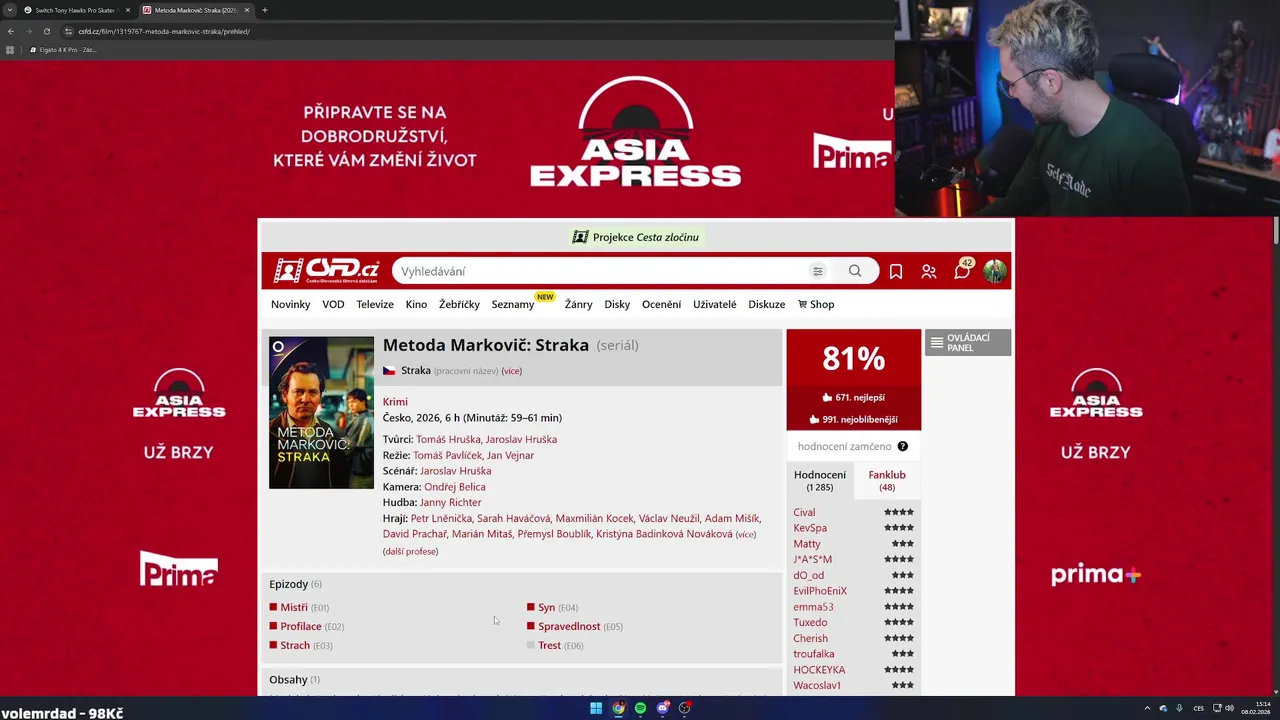Open the users icon in header

coord(929,271)
